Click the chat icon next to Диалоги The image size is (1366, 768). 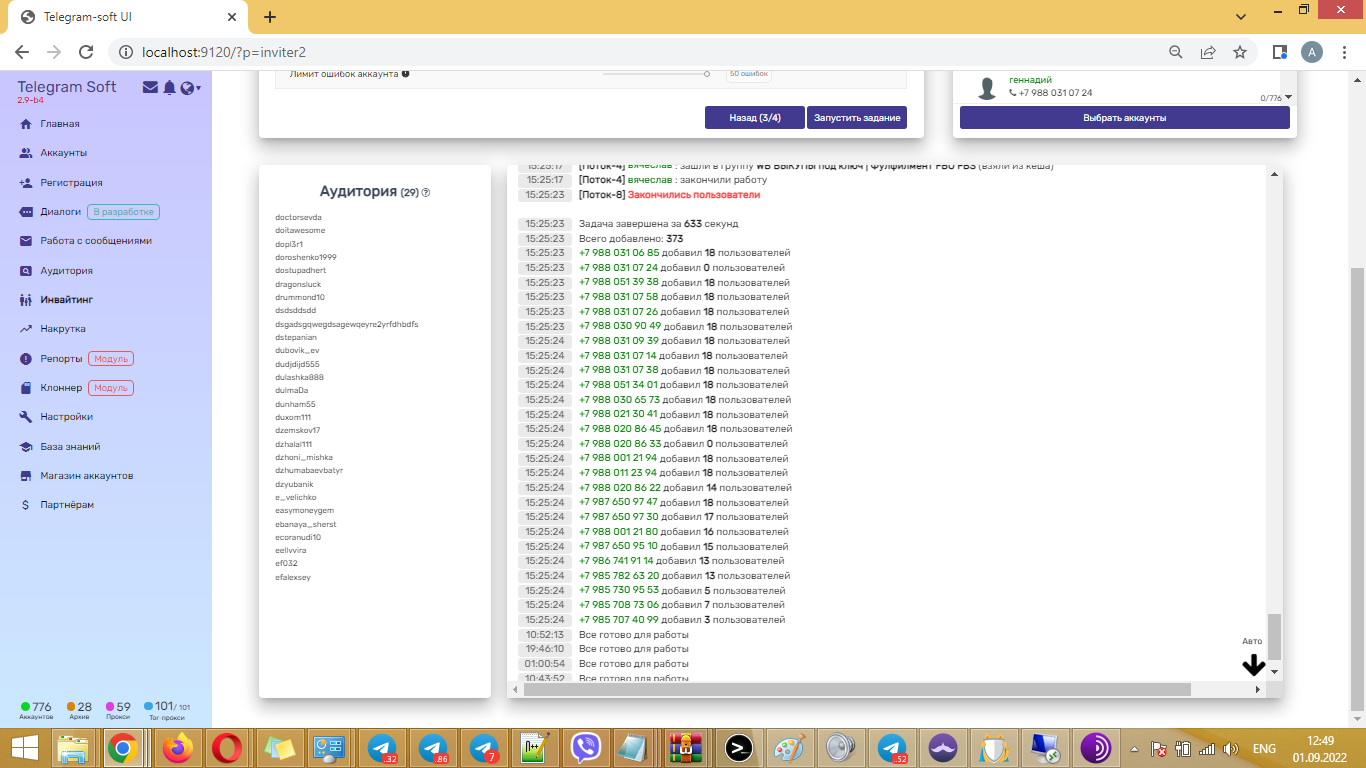pyautogui.click(x=26, y=212)
